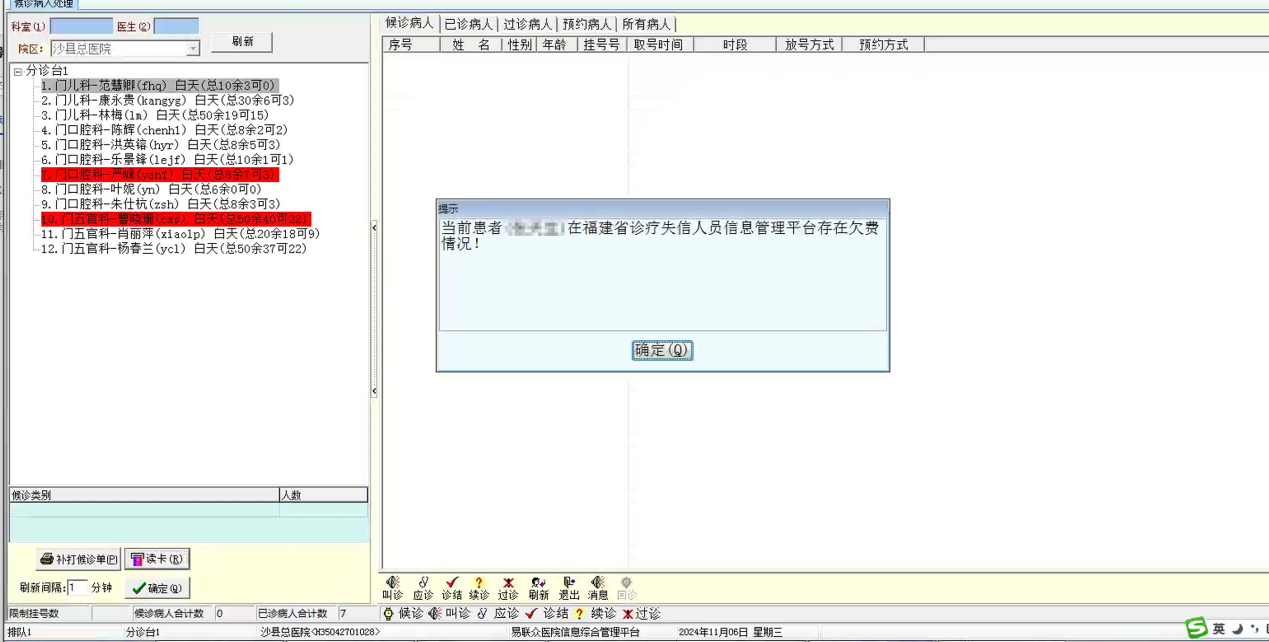Viewport: 1269px width, 642px height.
Task: Select the red 门五官科-曹晓珊 tree row
Action: pyautogui.click(x=175, y=219)
